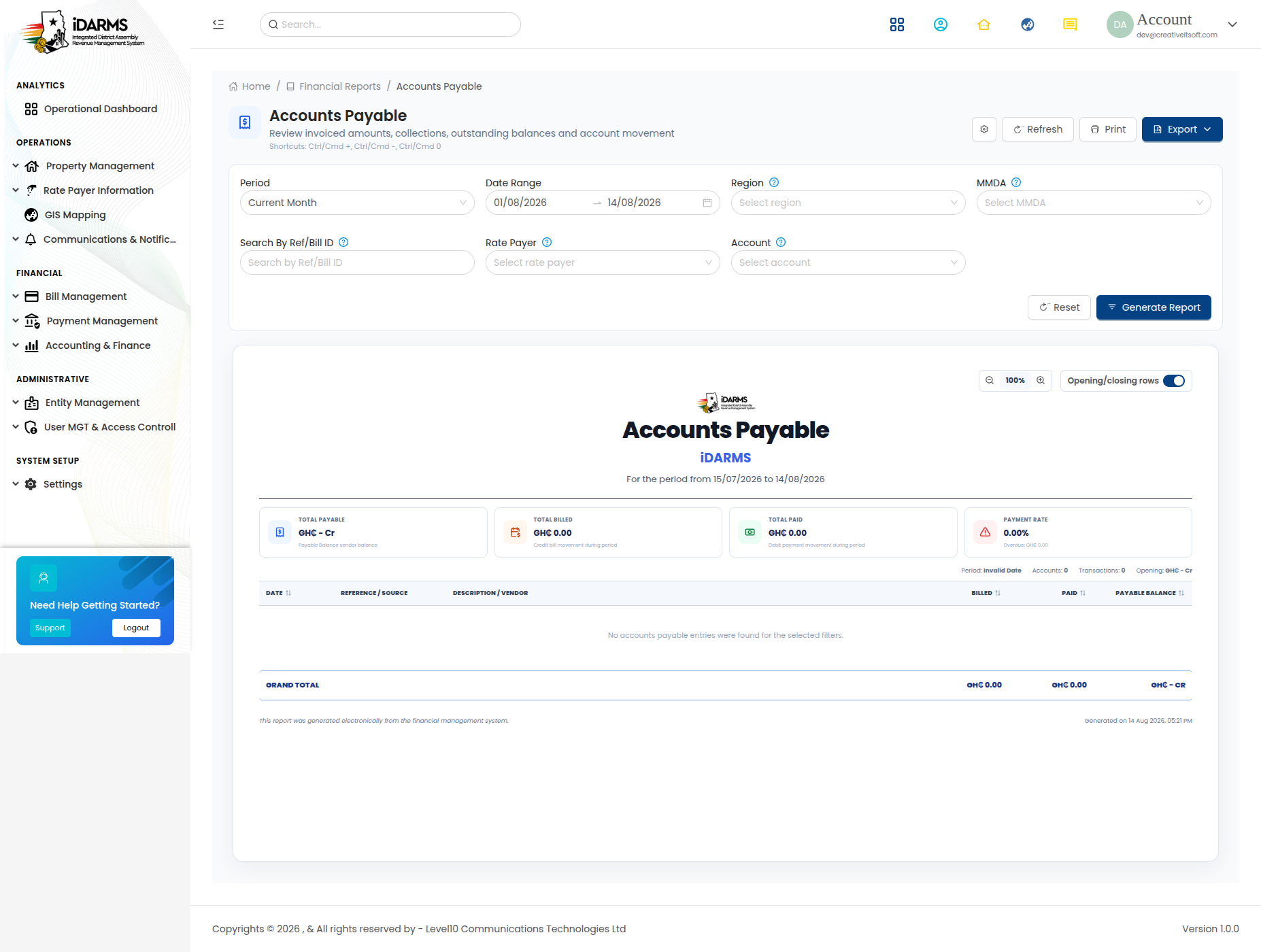Expand the Export button dropdown

(x=1182, y=129)
